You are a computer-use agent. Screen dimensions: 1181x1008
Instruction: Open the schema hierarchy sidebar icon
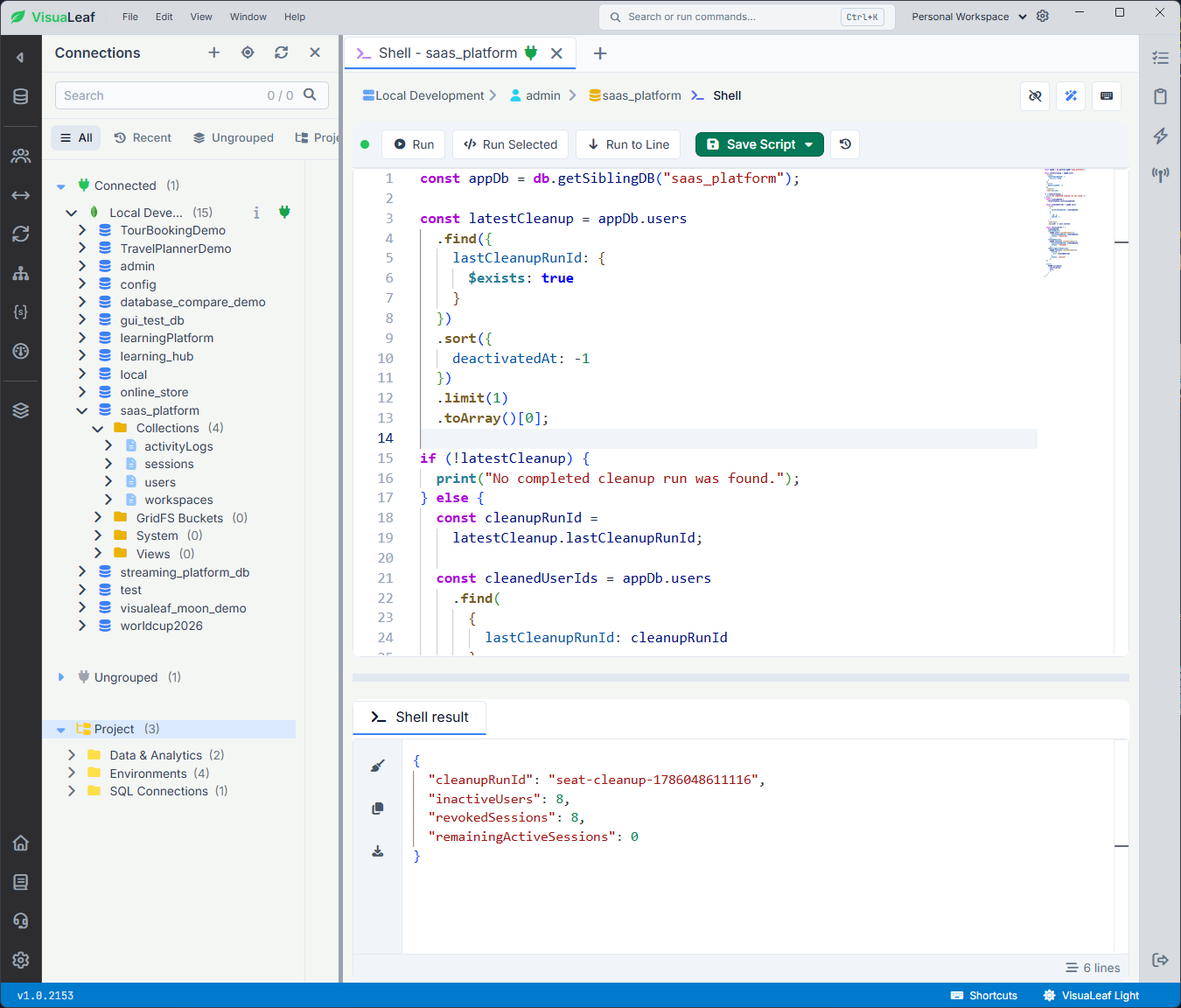tap(20, 273)
